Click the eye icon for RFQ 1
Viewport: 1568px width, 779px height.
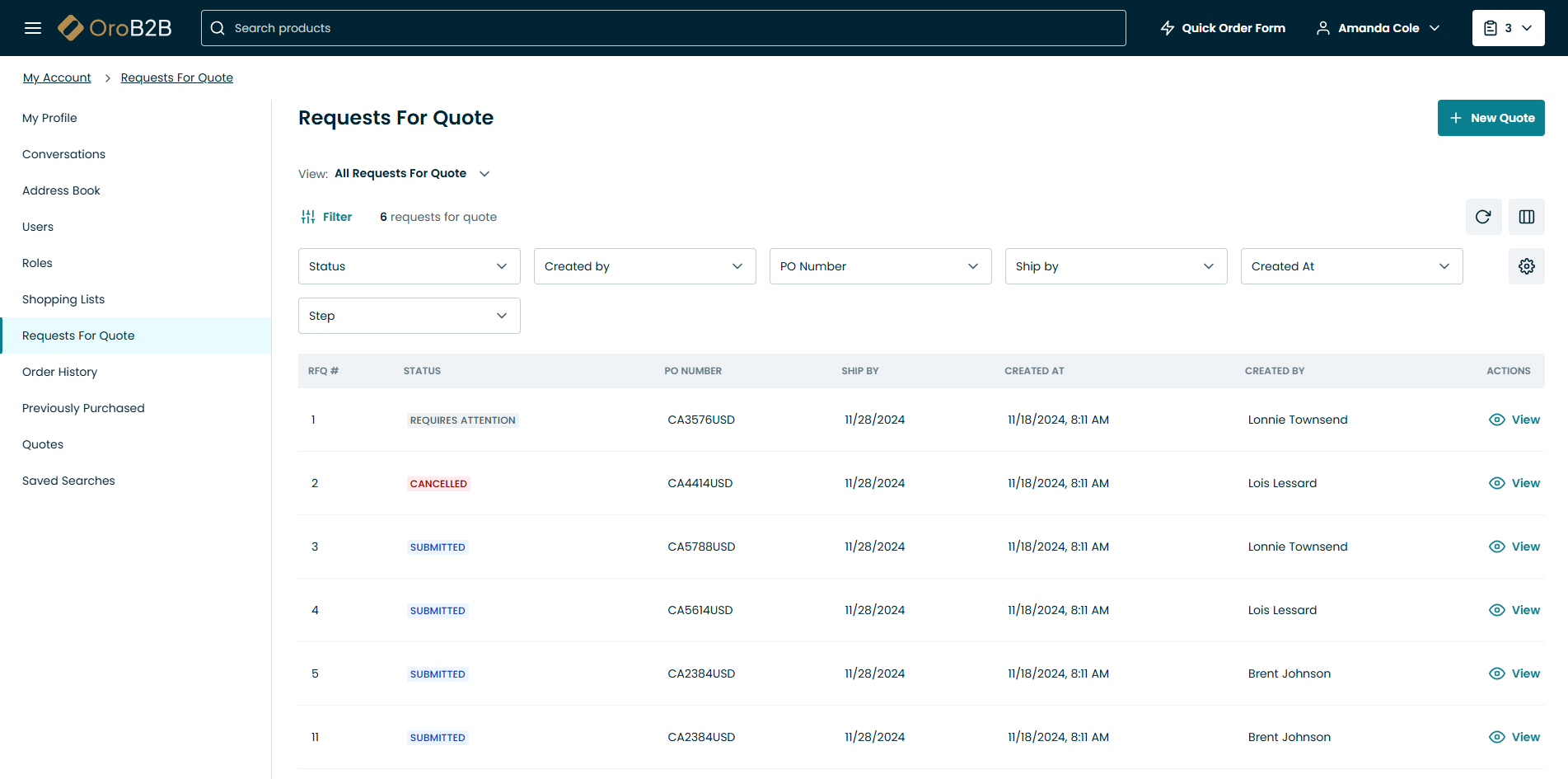click(1496, 420)
